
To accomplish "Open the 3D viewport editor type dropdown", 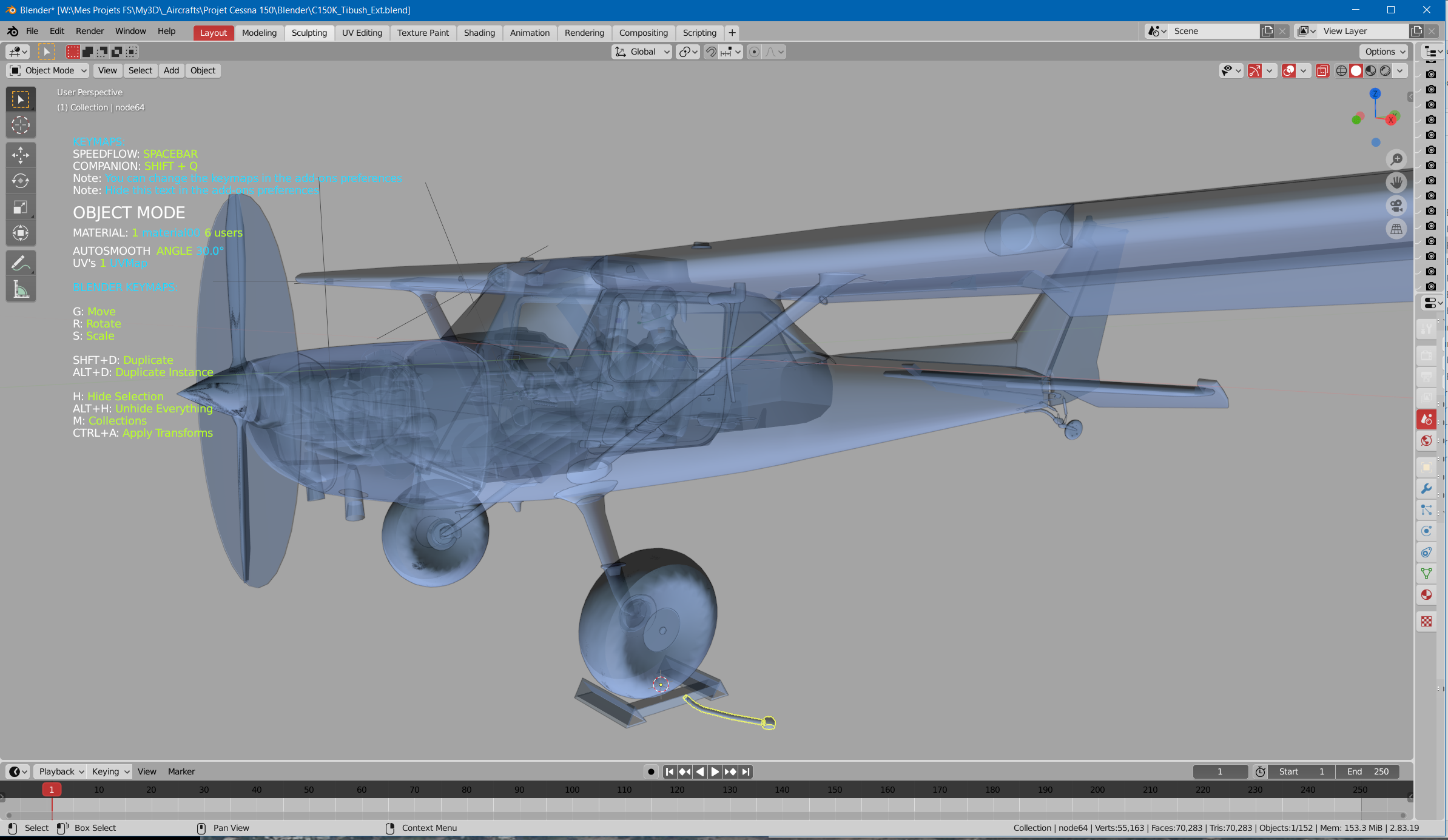I will 18,52.
